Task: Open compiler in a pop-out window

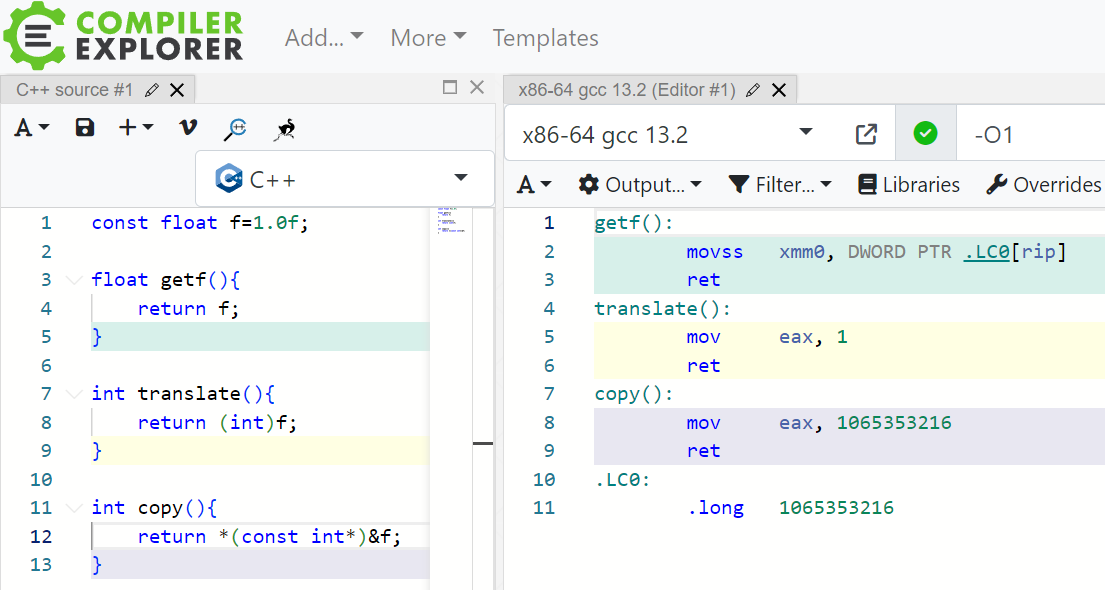Action: point(866,134)
